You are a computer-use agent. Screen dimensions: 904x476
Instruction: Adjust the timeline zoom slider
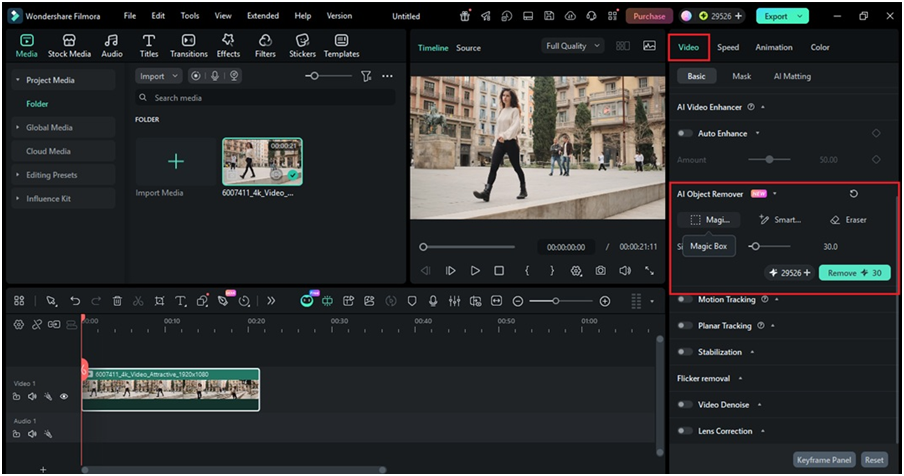(561, 301)
